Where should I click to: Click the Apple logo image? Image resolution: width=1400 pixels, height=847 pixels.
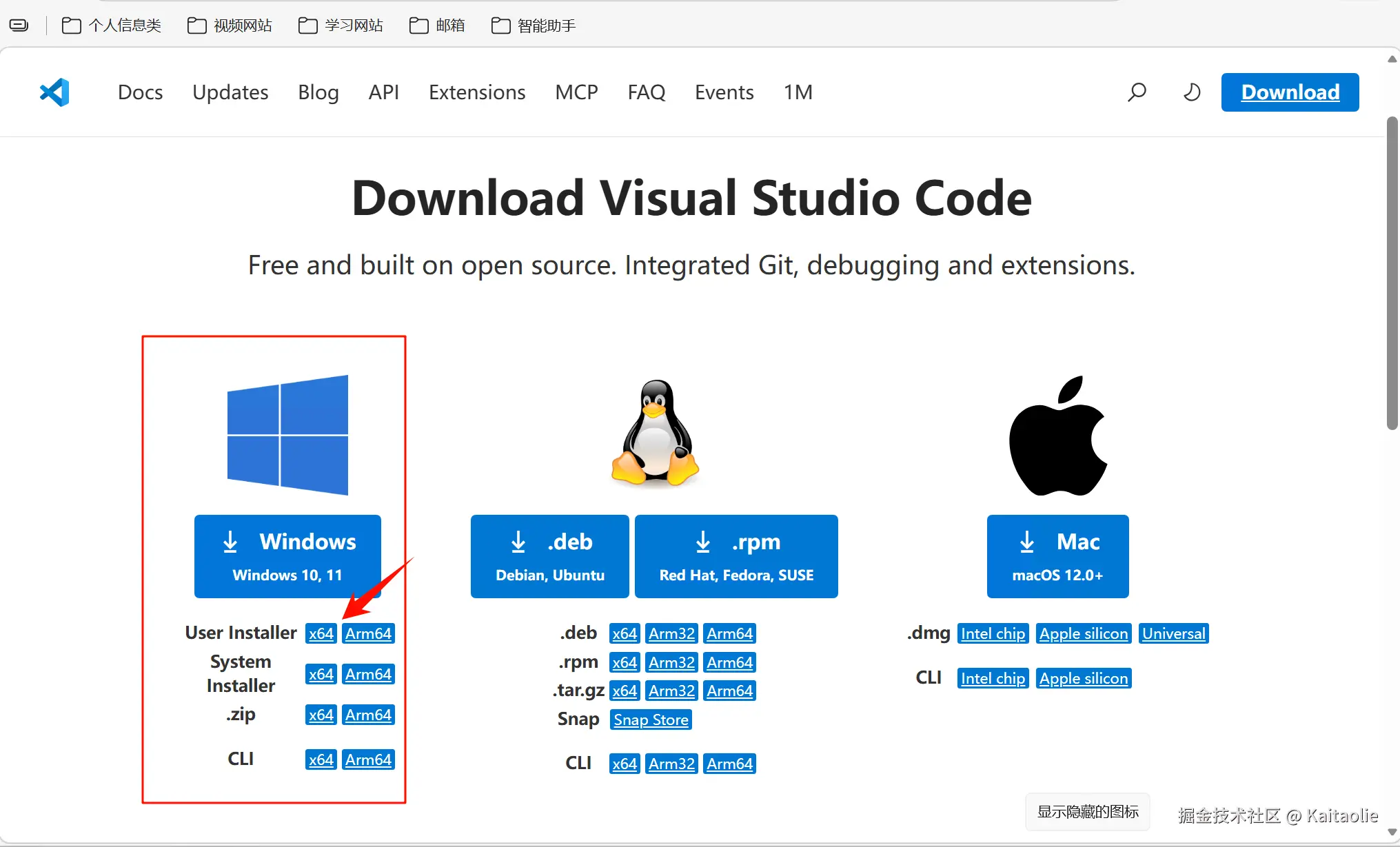1057,436
